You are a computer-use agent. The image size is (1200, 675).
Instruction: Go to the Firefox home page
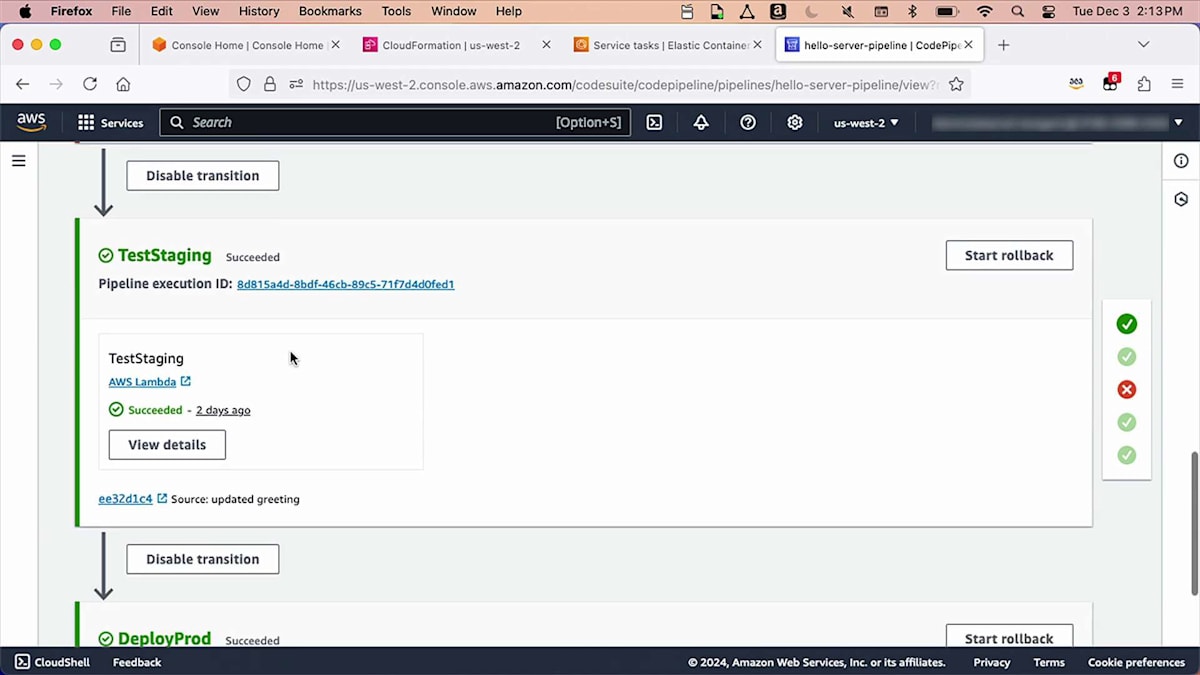pyautogui.click(x=123, y=84)
